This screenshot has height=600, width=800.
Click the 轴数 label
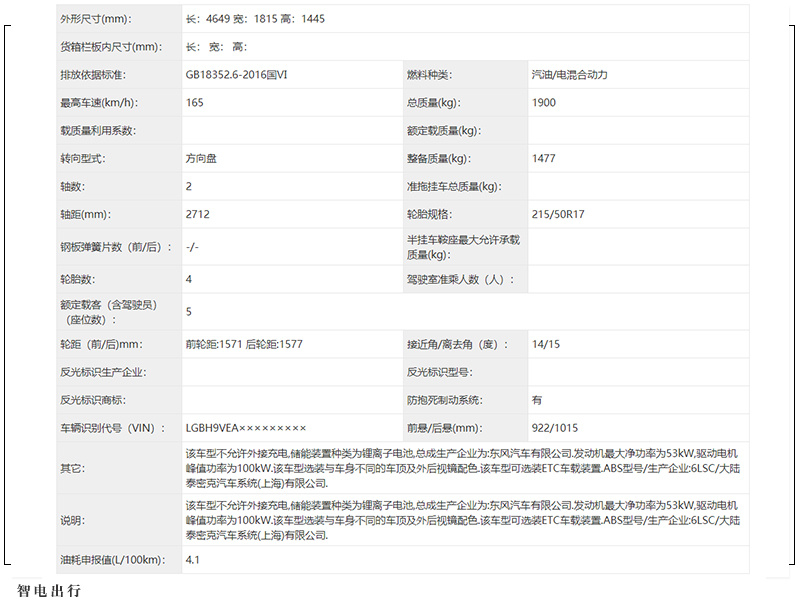click(72, 186)
